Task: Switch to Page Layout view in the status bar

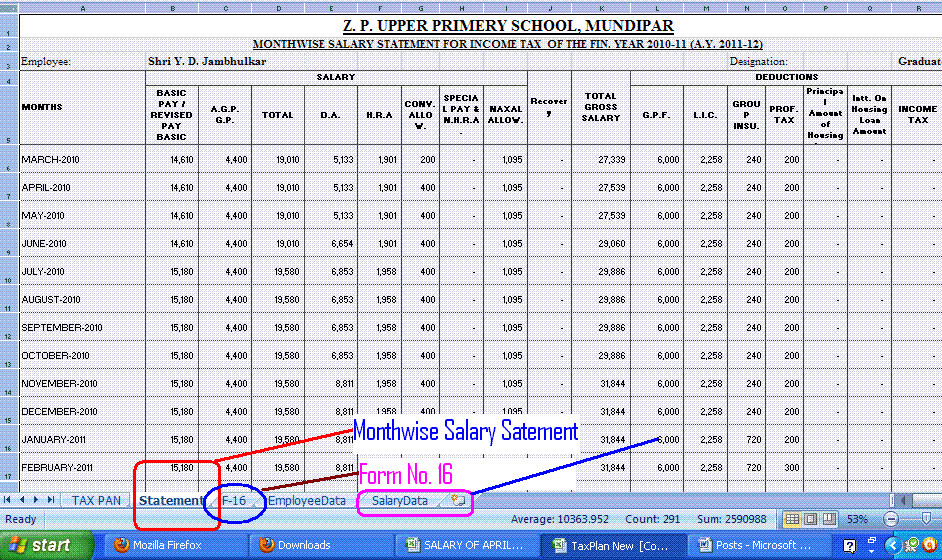Action: [x=810, y=519]
